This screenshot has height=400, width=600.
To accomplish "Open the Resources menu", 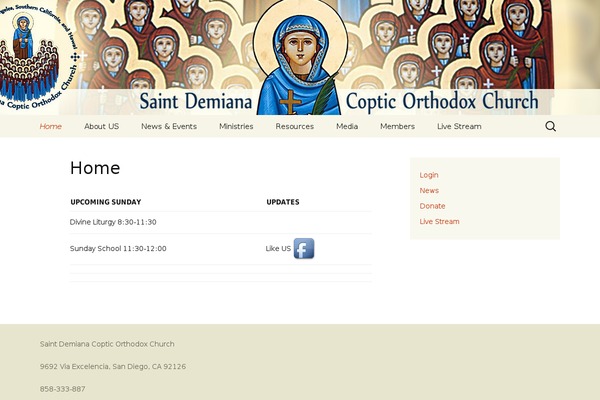I will click(295, 126).
